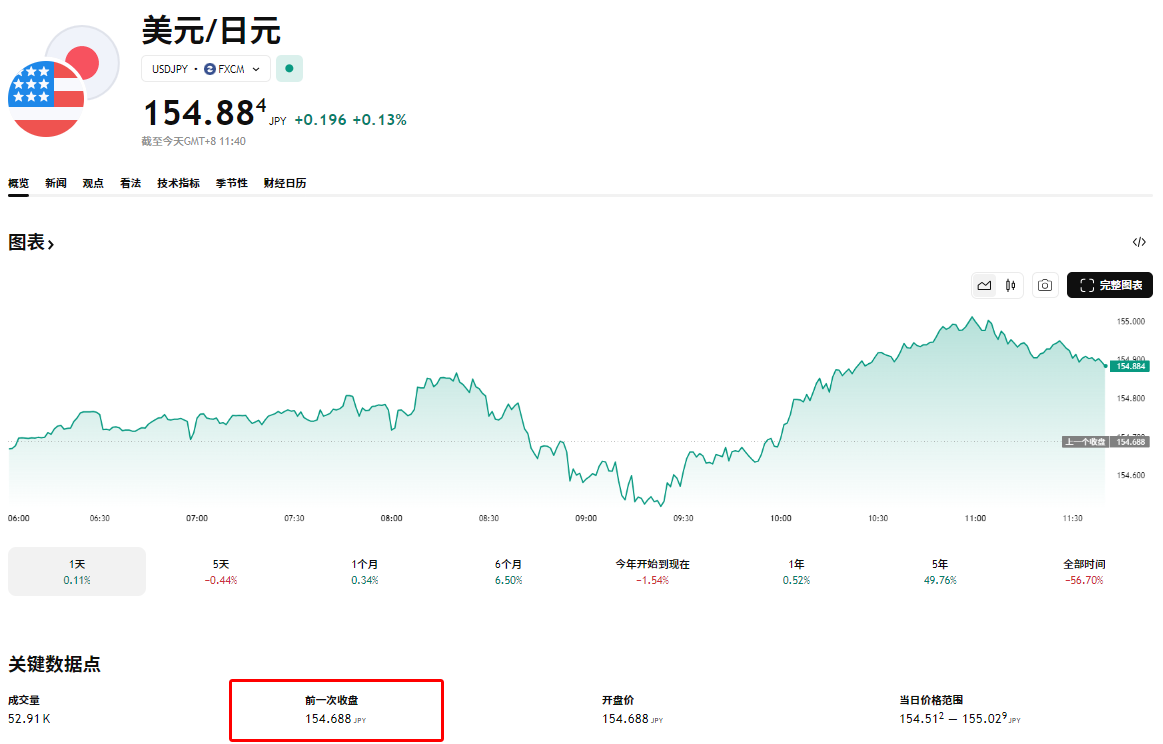Screen dimensions: 1163x744
Task: Select the area chart style icon
Action: (984, 285)
